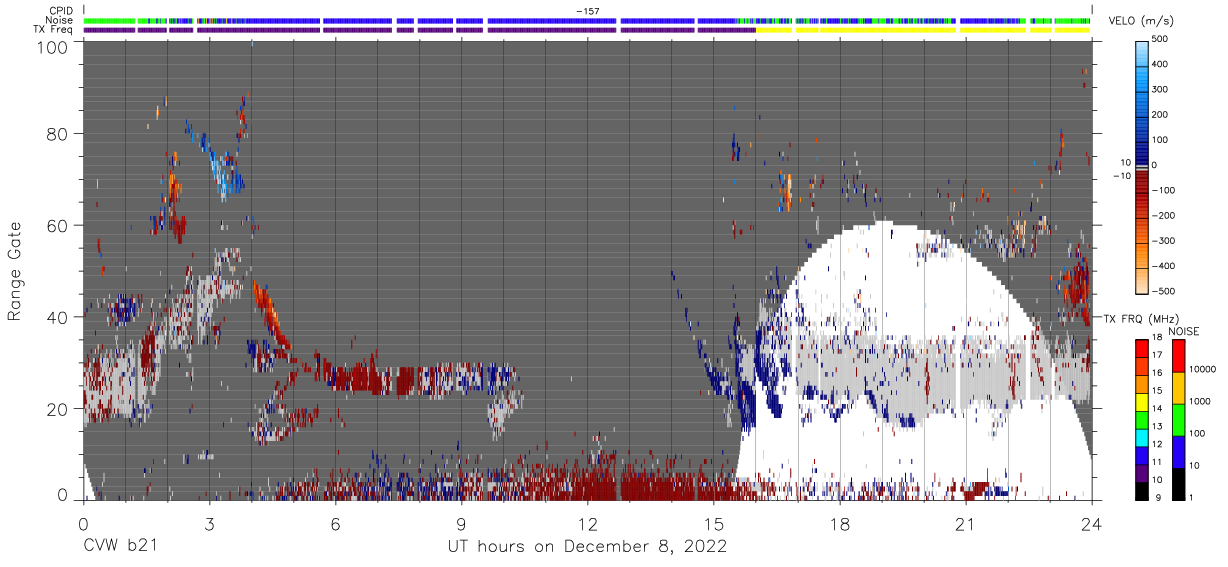Click the 3 tick on the UT hours axis
The height and width of the screenshot is (567, 1228).
tap(209, 523)
